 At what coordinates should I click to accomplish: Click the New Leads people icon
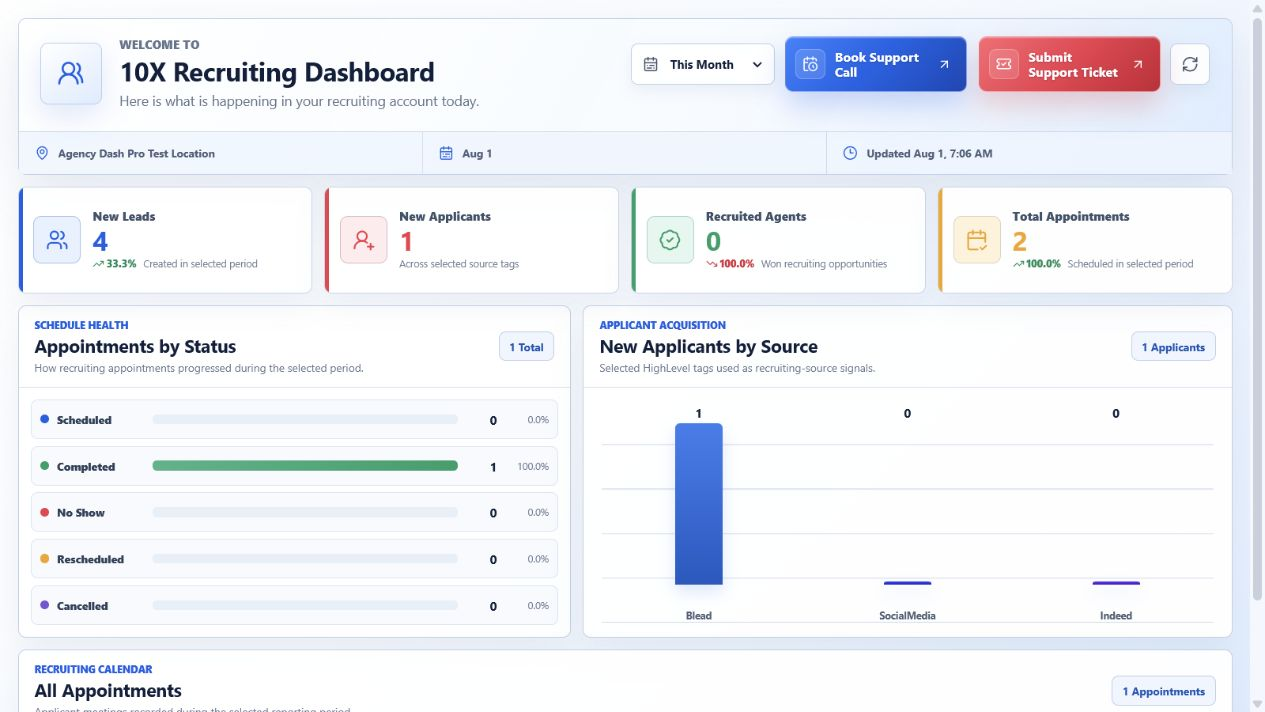pyautogui.click(x=57, y=240)
